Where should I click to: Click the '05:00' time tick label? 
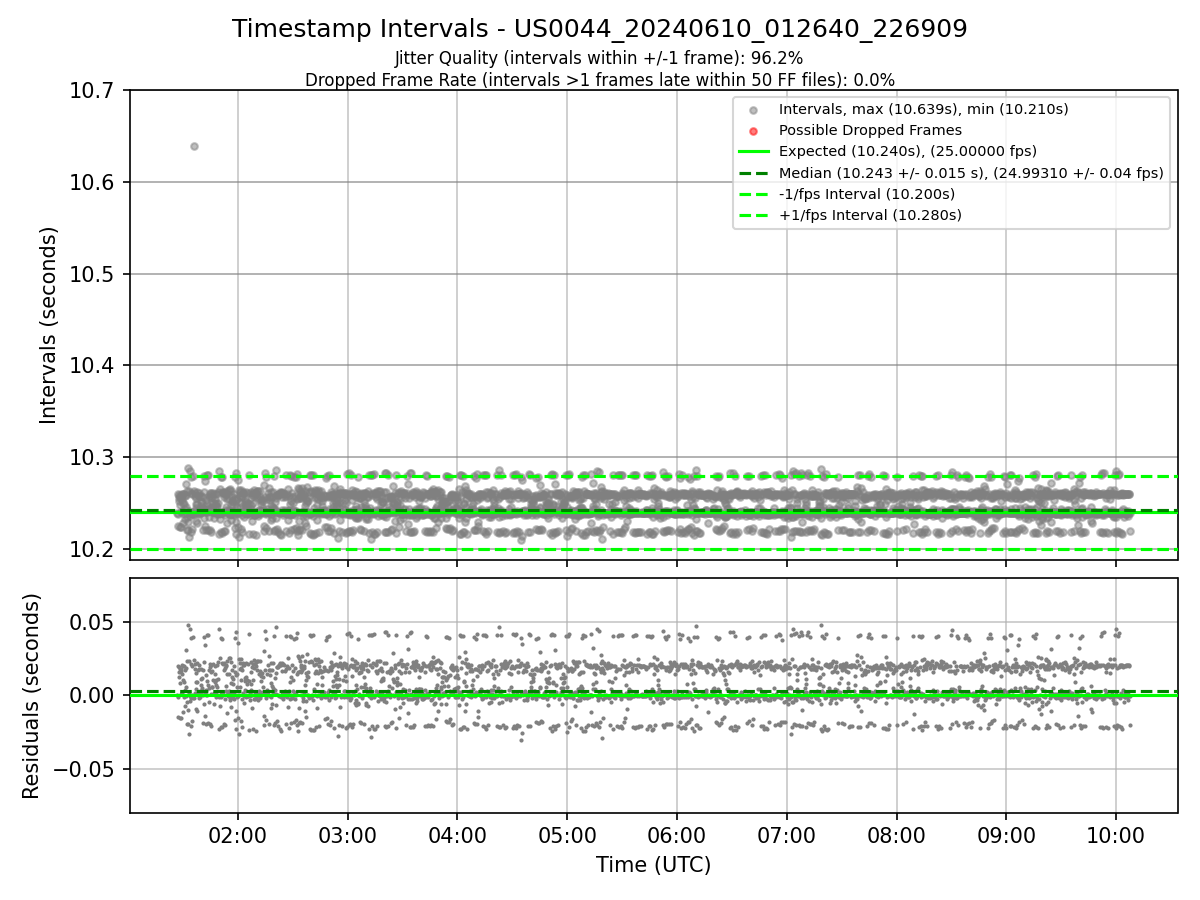tap(567, 834)
